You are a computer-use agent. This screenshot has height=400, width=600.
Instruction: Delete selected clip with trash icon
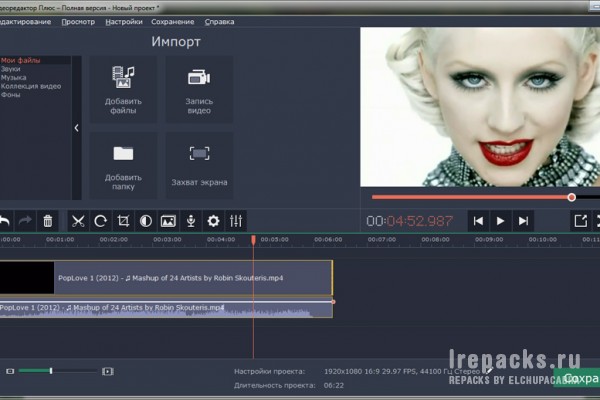pyautogui.click(x=48, y=221)
